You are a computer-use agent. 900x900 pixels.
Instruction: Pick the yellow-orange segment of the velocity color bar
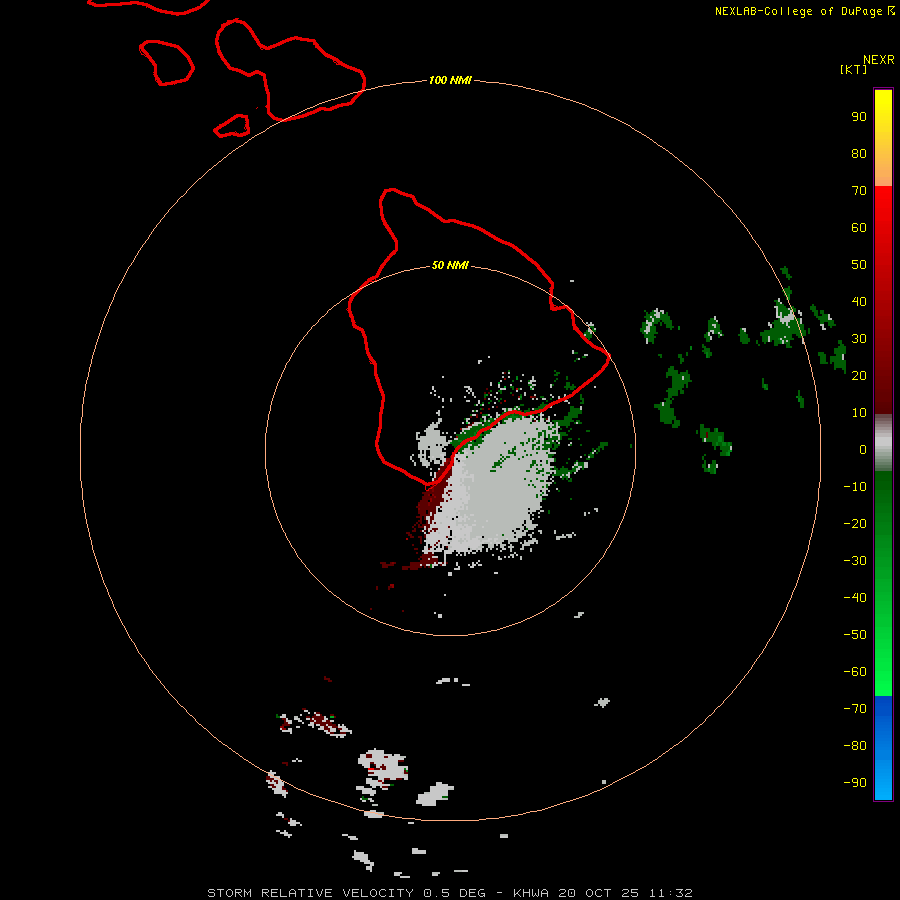pos(883,138)
